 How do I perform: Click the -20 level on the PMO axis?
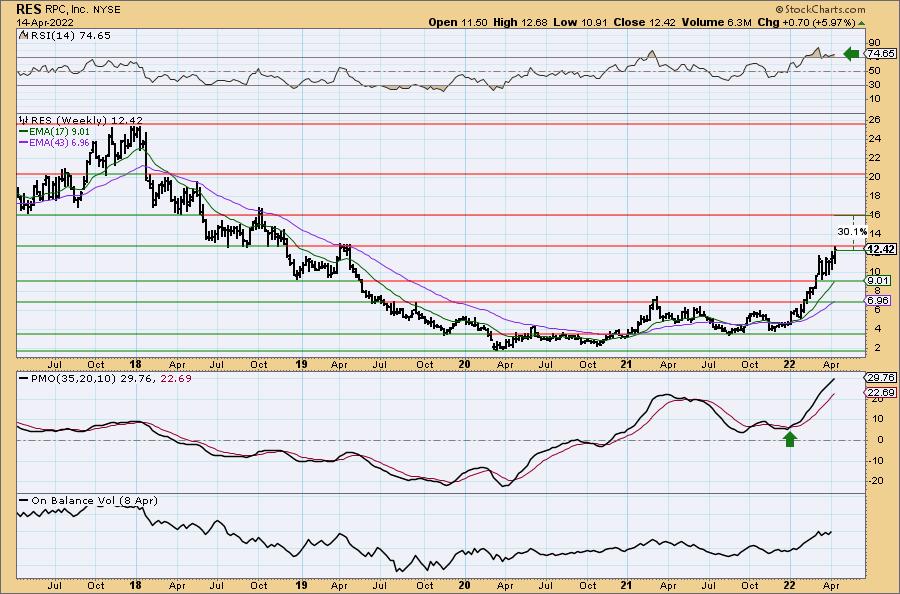point(874,480)
